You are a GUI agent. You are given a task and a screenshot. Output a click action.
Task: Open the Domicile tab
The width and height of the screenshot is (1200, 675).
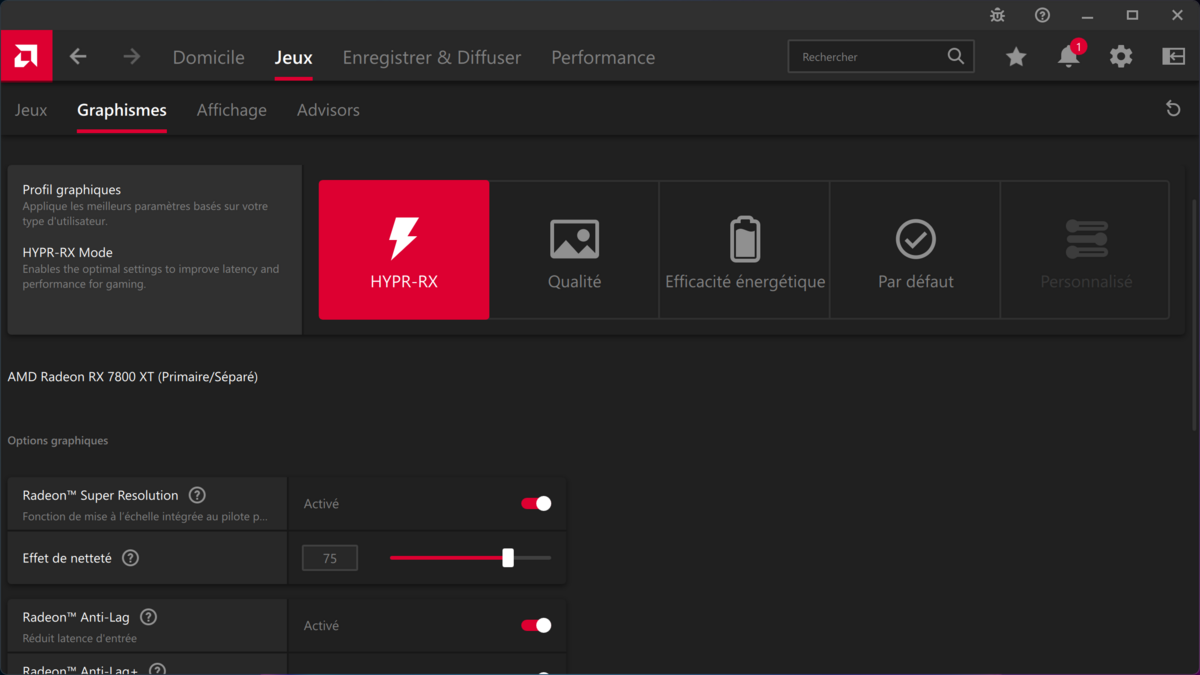click(208, 57)
